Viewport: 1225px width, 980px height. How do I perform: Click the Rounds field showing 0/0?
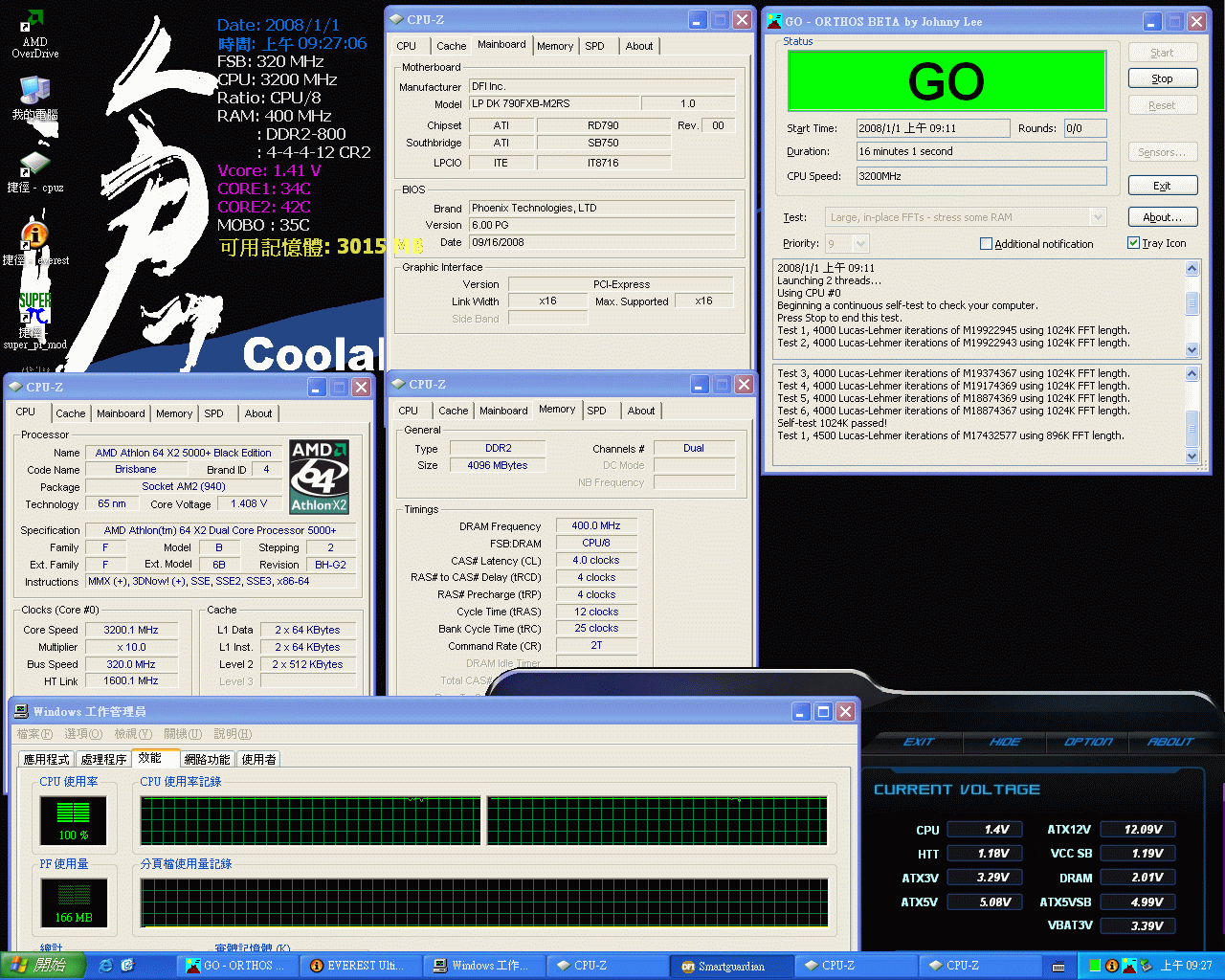tap(1085, 128)
